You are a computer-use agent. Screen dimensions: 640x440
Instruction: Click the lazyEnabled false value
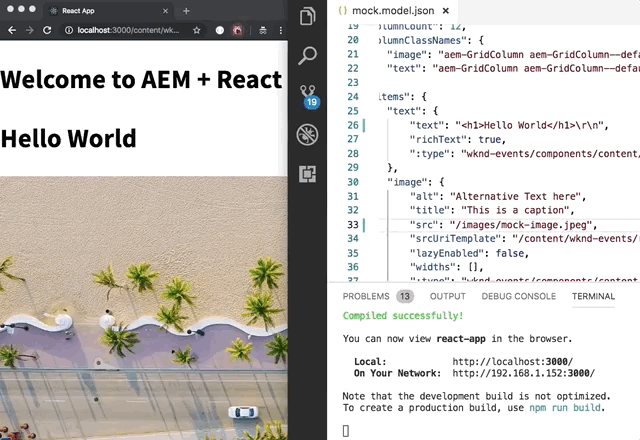click(510, 253)
